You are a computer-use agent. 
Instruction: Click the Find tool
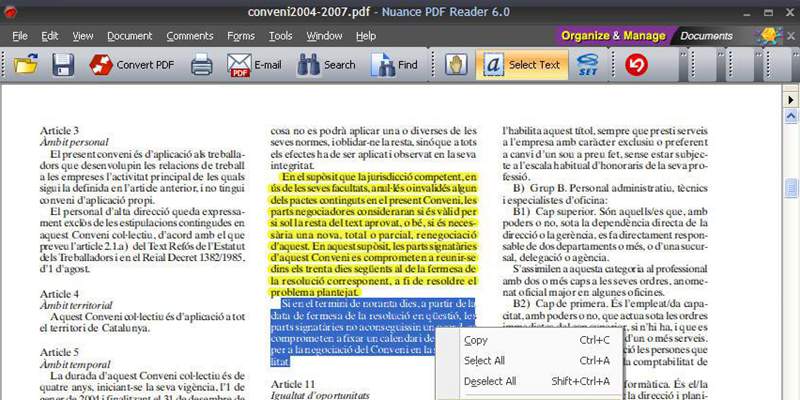pos(394,65)
